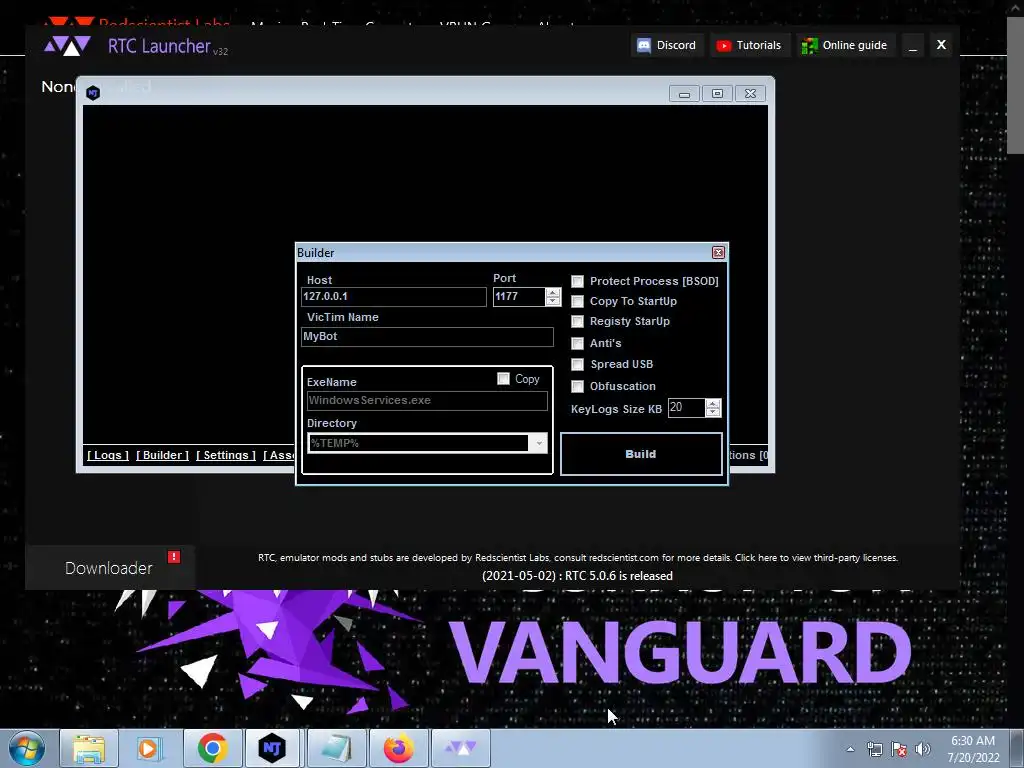Edit the Host field showing 127.0.0.1
1024x768 pixels.
(394, 296)
